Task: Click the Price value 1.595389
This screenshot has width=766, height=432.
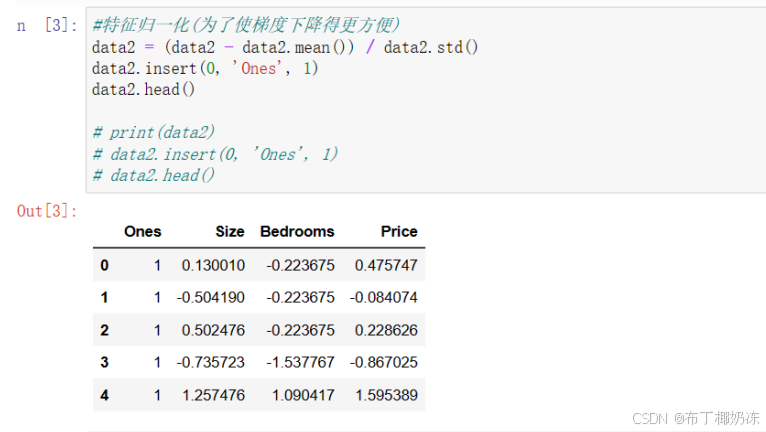Action: point(386,395)
